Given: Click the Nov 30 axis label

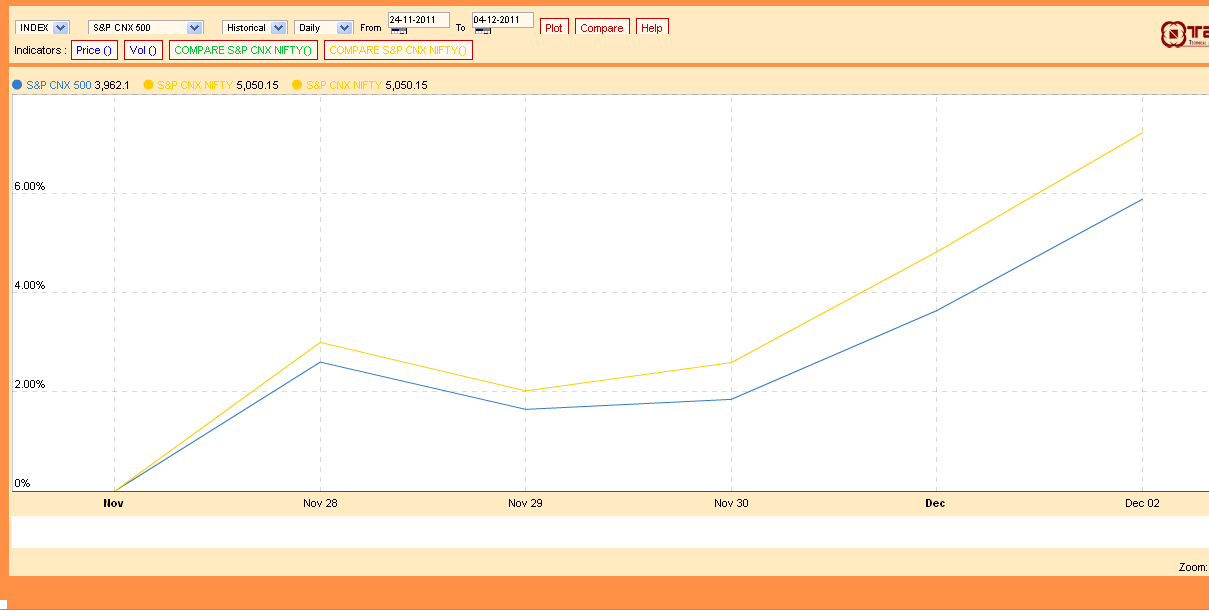Looking at the screenshot, I should click(731, 503).
